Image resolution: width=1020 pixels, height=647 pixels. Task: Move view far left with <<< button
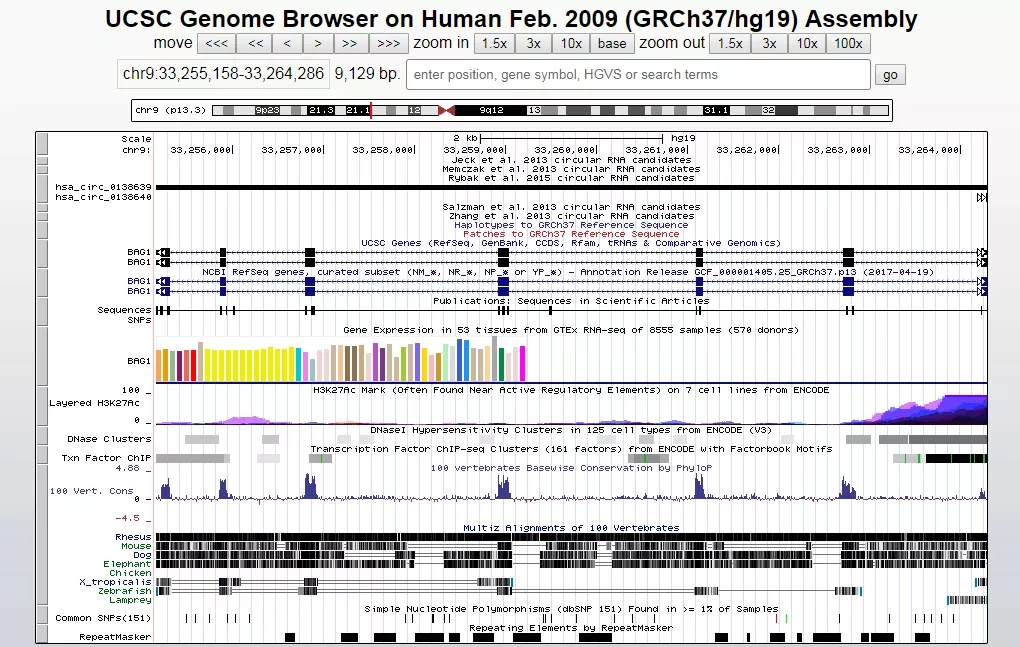[217, 44]
